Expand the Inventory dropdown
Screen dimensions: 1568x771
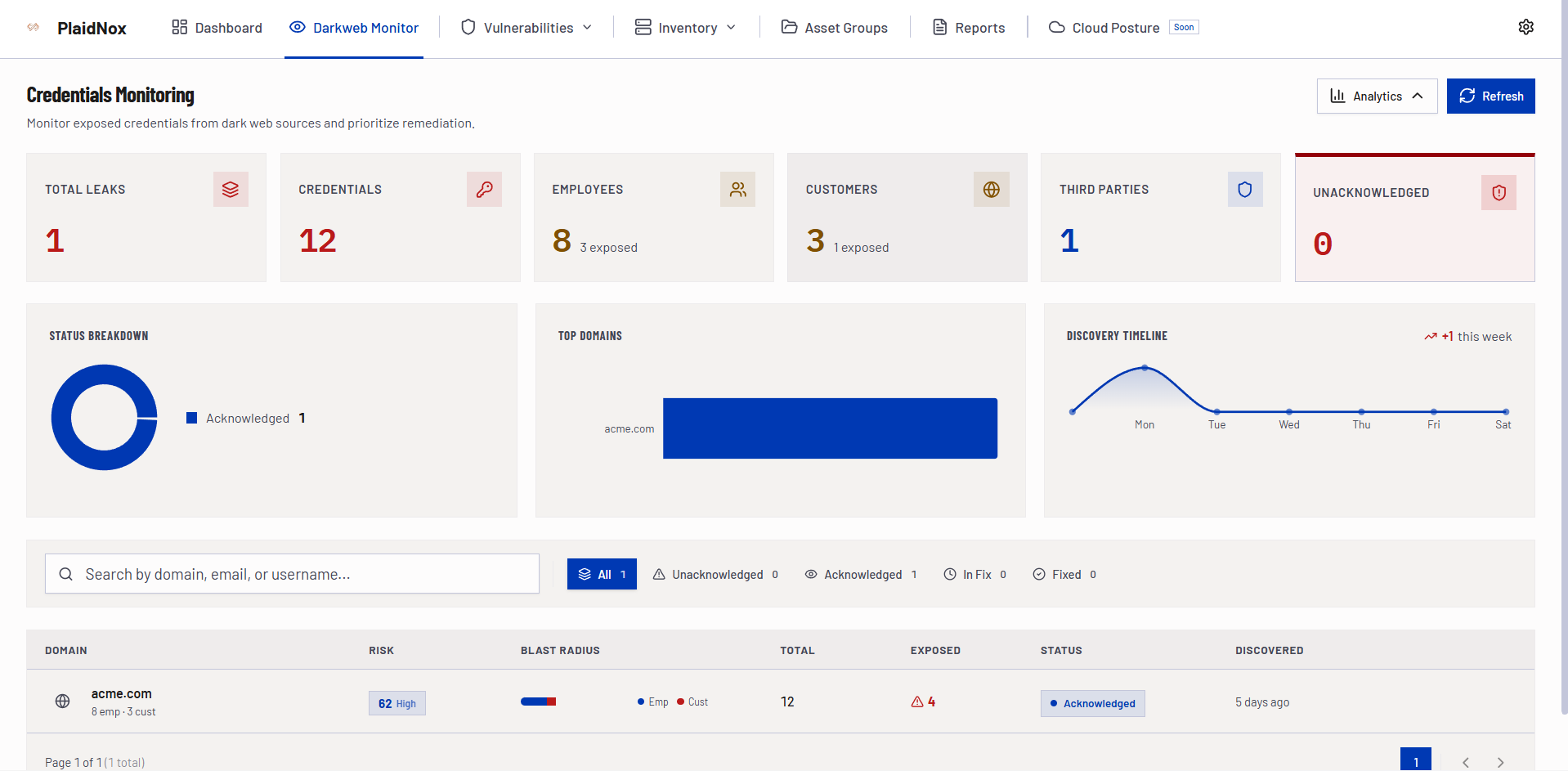tap(685, 27)
